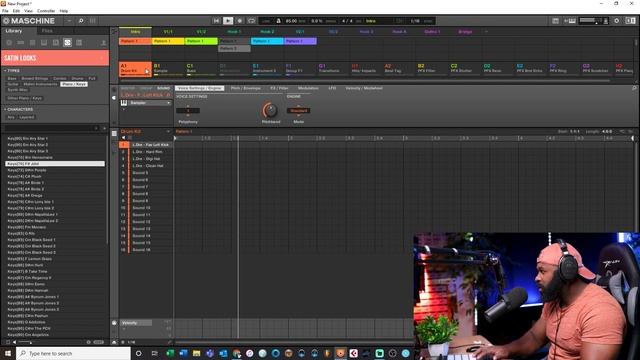Select group C1 Bass
Image resolution: width=640 pixels, height=360 pixels.
201,68
